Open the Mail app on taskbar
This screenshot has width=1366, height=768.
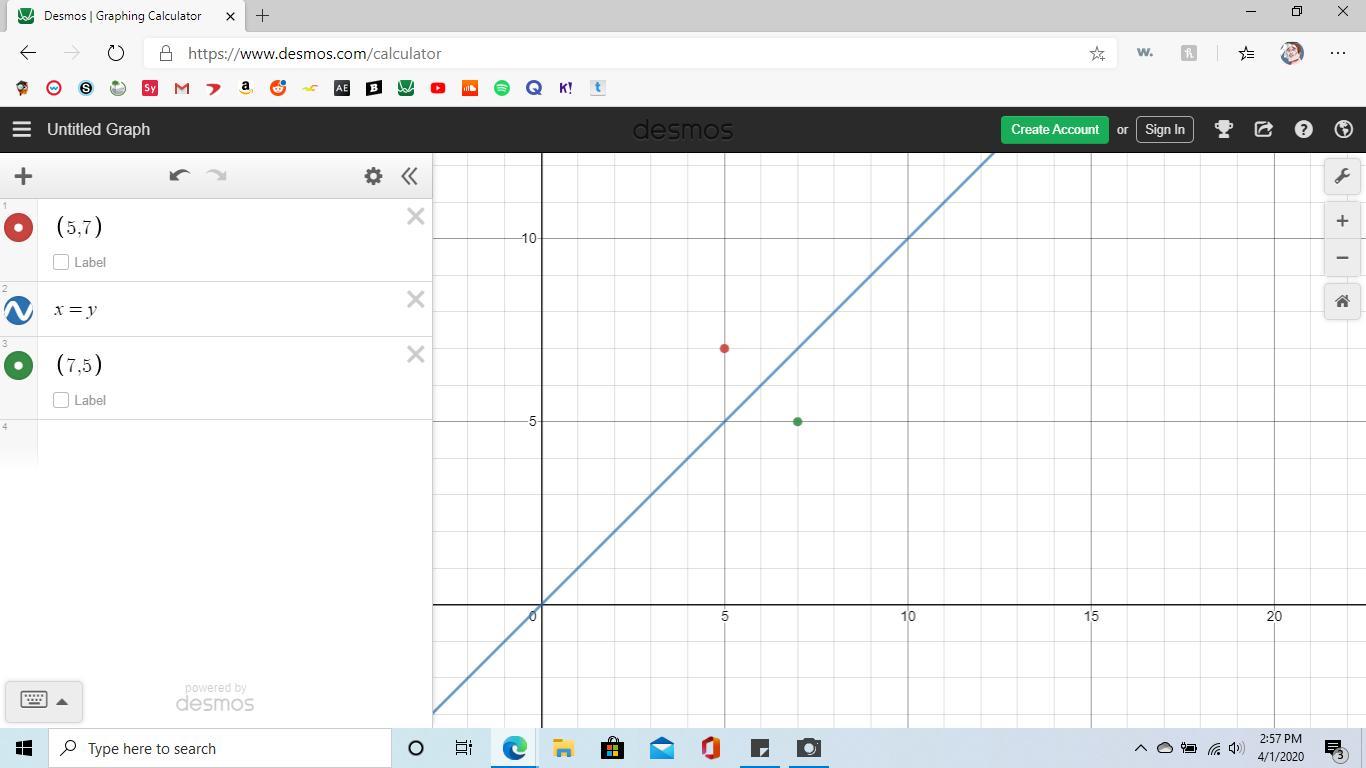point(661,748)
